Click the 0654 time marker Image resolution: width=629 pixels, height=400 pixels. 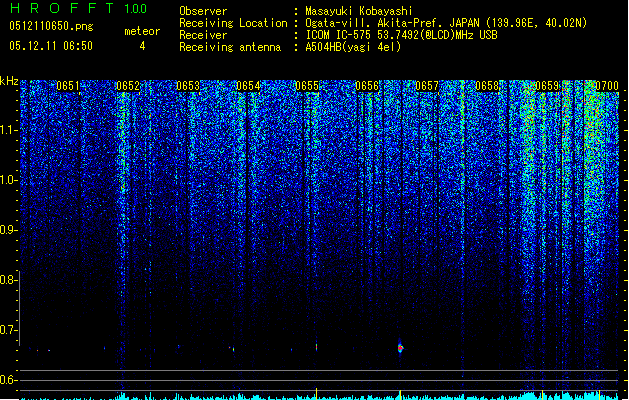pyautogui.click(x=248, y=86)
